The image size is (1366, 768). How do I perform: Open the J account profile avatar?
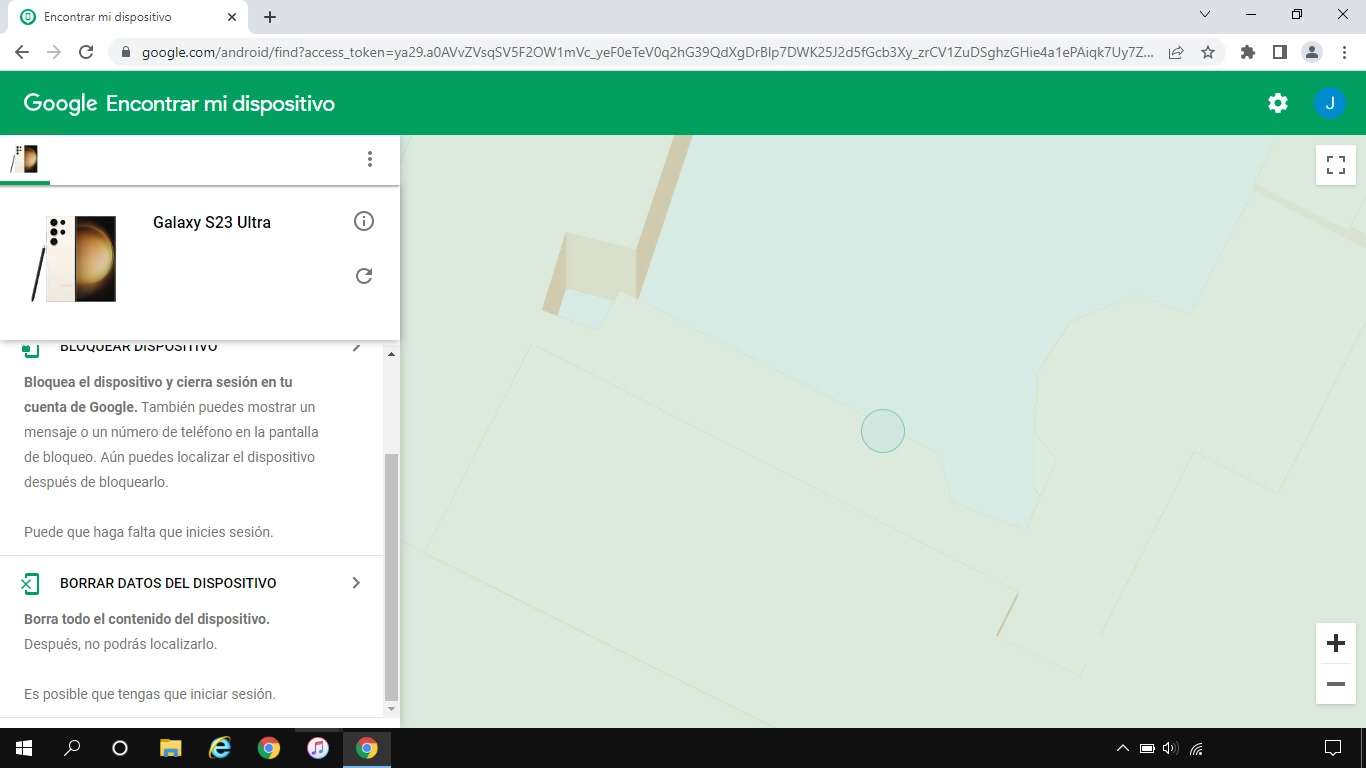click(x=1329, y=103)
